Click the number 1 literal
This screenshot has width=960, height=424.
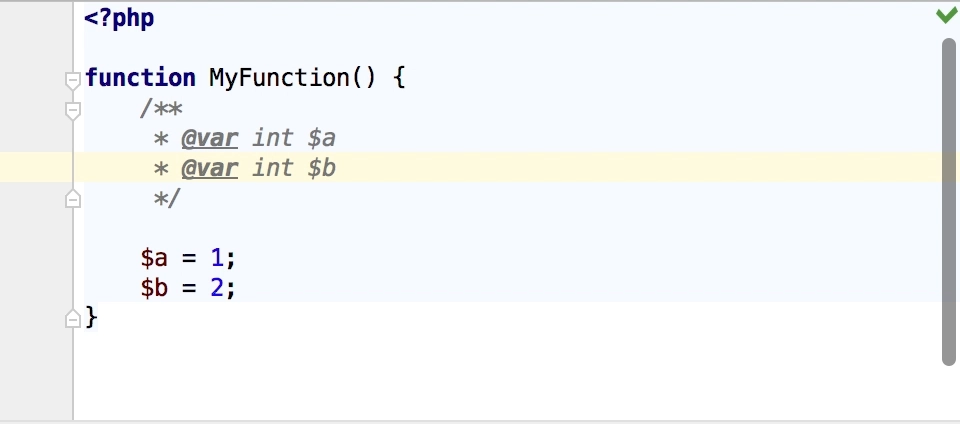point(217,258)
